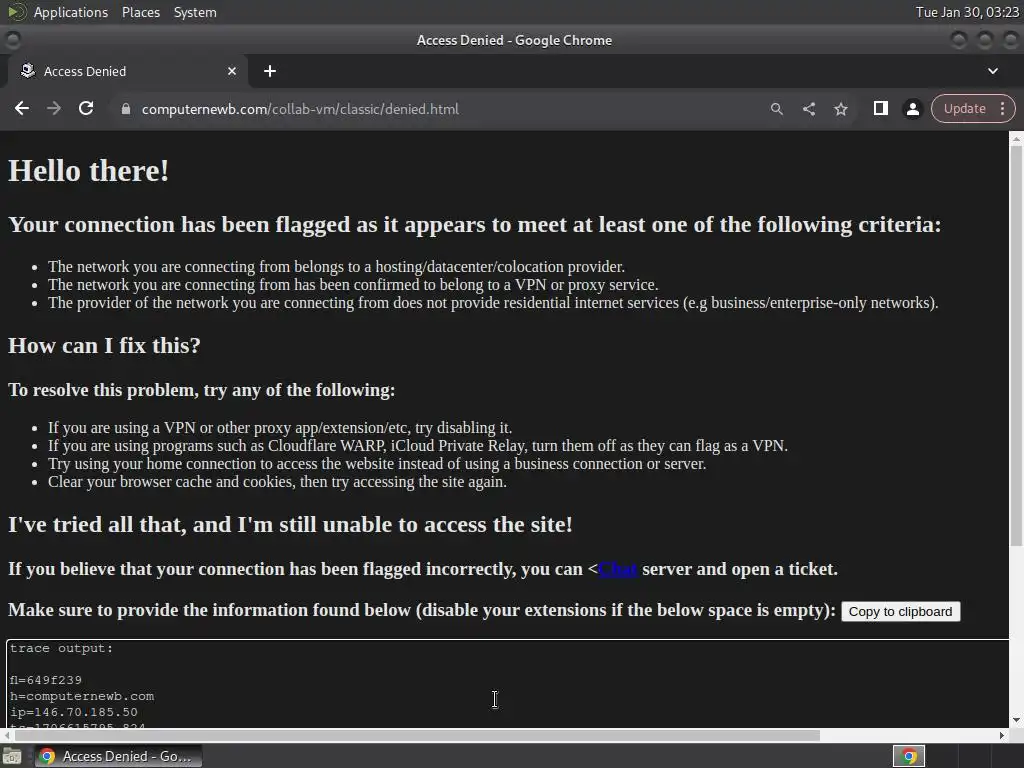Click the MATE logo icon beside Applications
This screenshot has height=768, width=1024.
pyautogui.click(x=17, y=12)
